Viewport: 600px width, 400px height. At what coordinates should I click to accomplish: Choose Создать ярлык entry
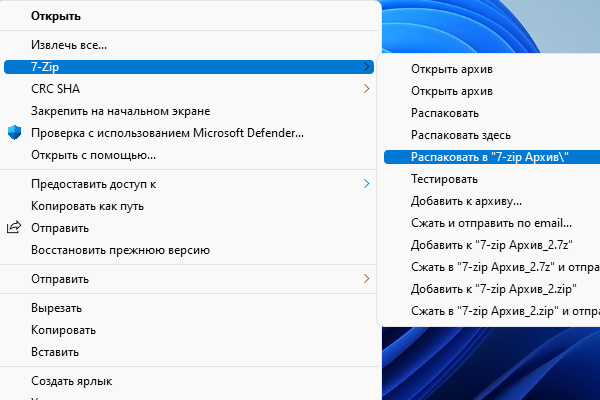(189, 381)
